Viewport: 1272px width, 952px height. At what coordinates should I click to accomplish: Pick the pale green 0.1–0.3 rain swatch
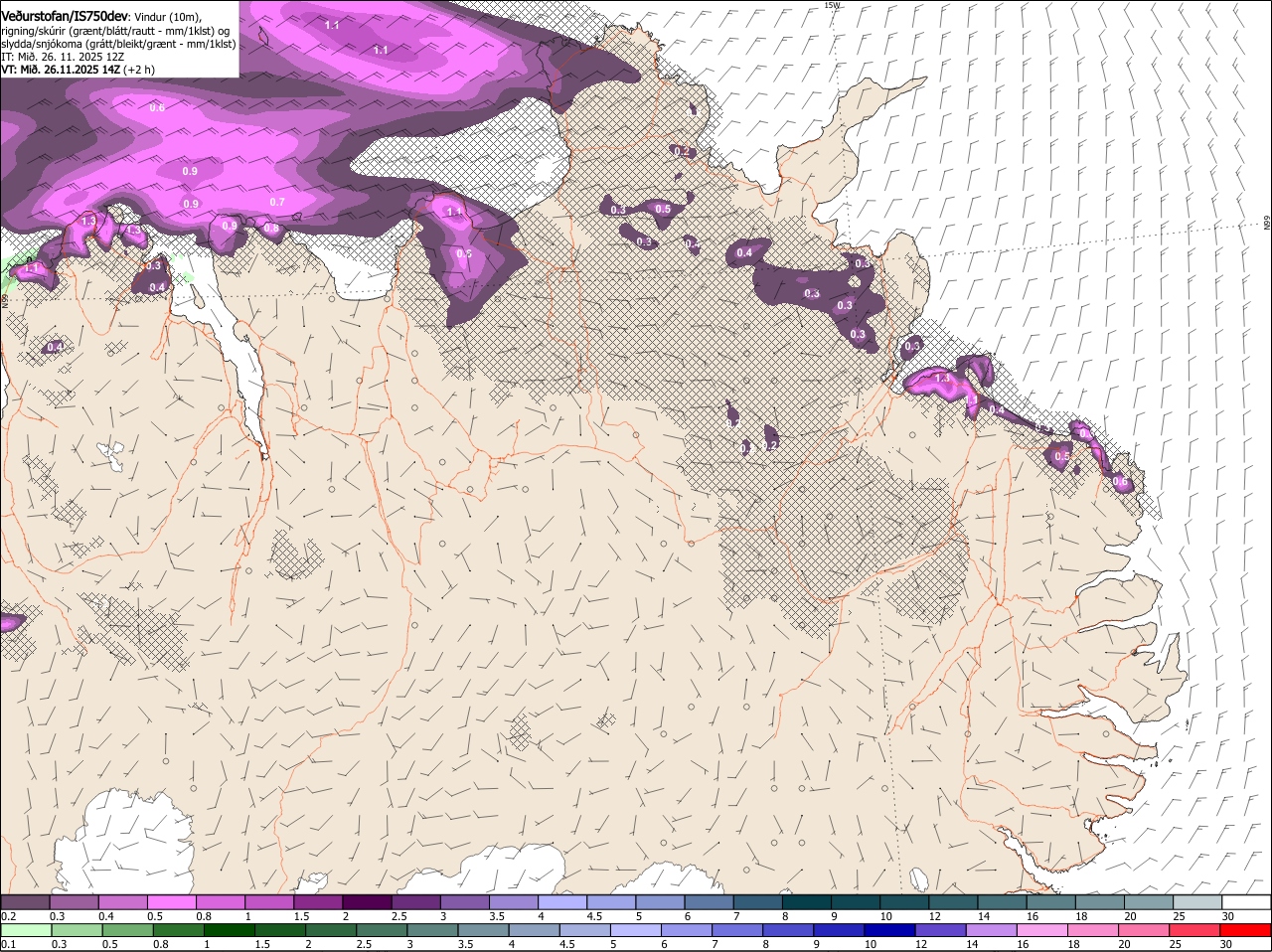point(26,930)
